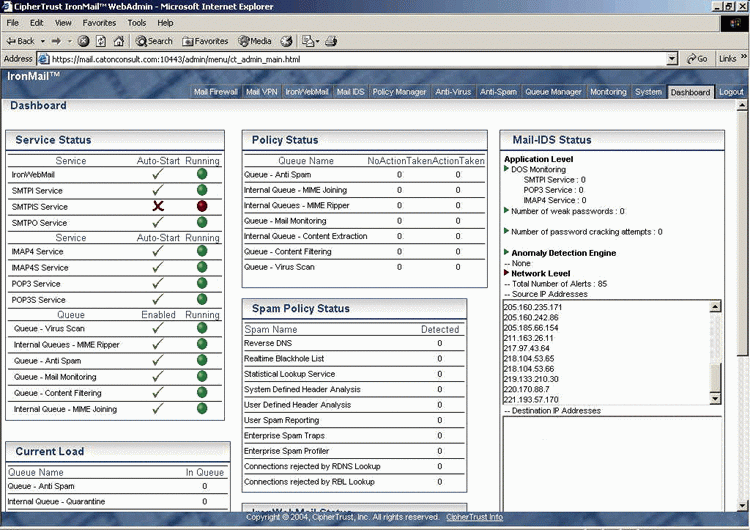Screen dimensions: 750x530
Task: Expand the Anomaly Detection Engine section
Action: 507,252
